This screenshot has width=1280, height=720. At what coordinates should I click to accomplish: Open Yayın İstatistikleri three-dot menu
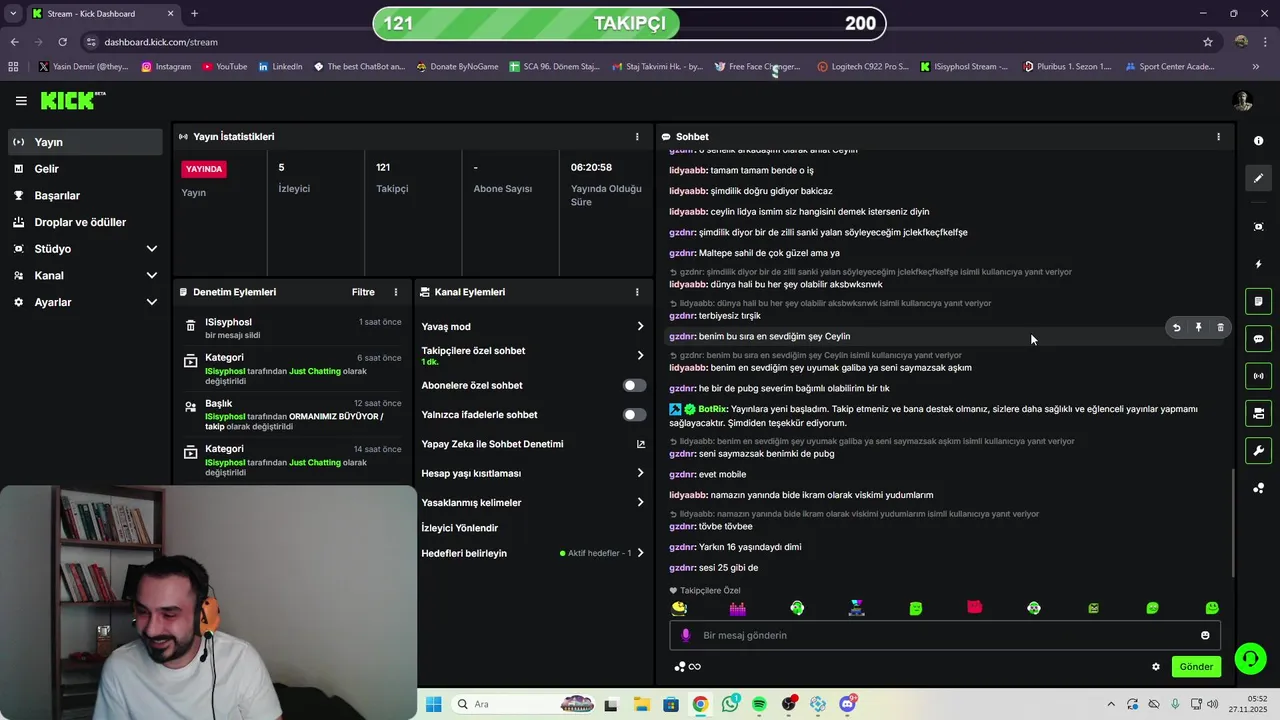point(637,137)
